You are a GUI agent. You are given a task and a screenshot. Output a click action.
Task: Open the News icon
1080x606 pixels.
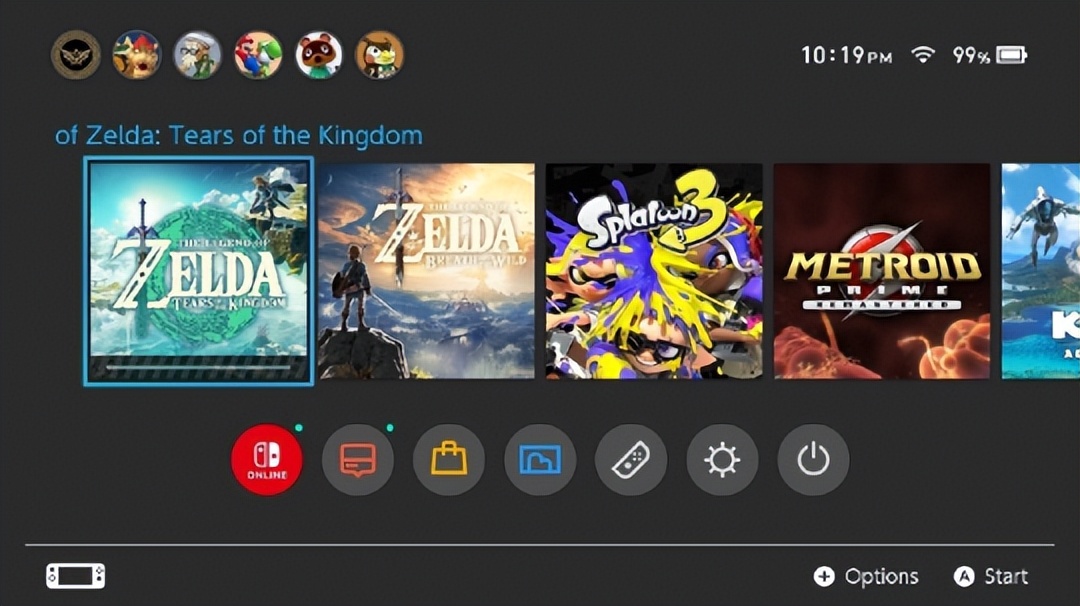click(357, 459)
